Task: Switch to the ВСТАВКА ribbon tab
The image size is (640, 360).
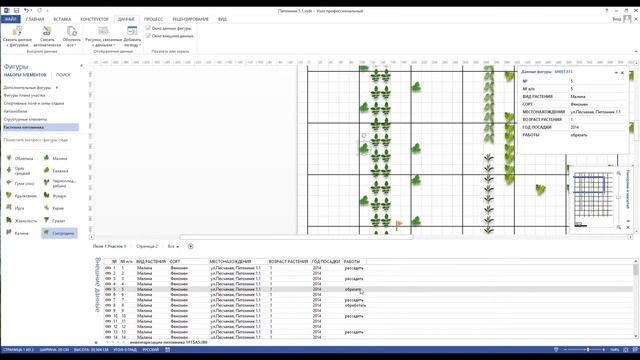Action: (x=62, y=19)
